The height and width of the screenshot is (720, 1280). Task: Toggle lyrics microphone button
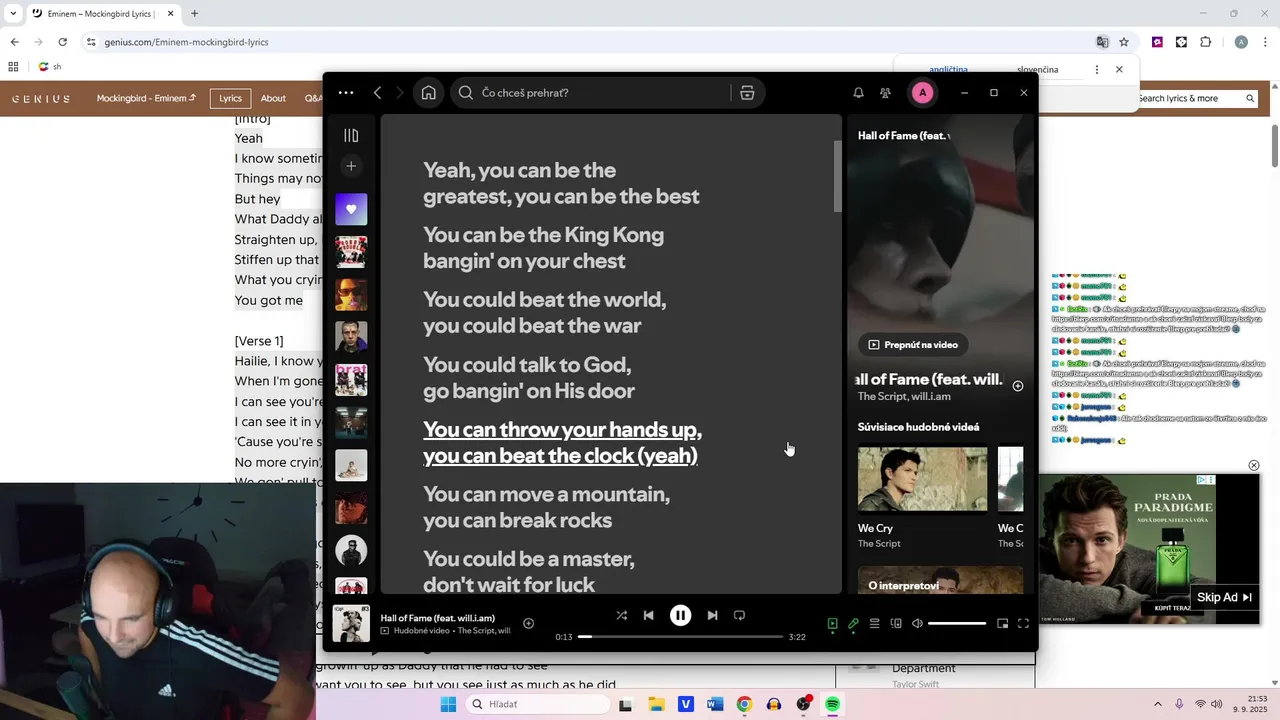point(853,623)
